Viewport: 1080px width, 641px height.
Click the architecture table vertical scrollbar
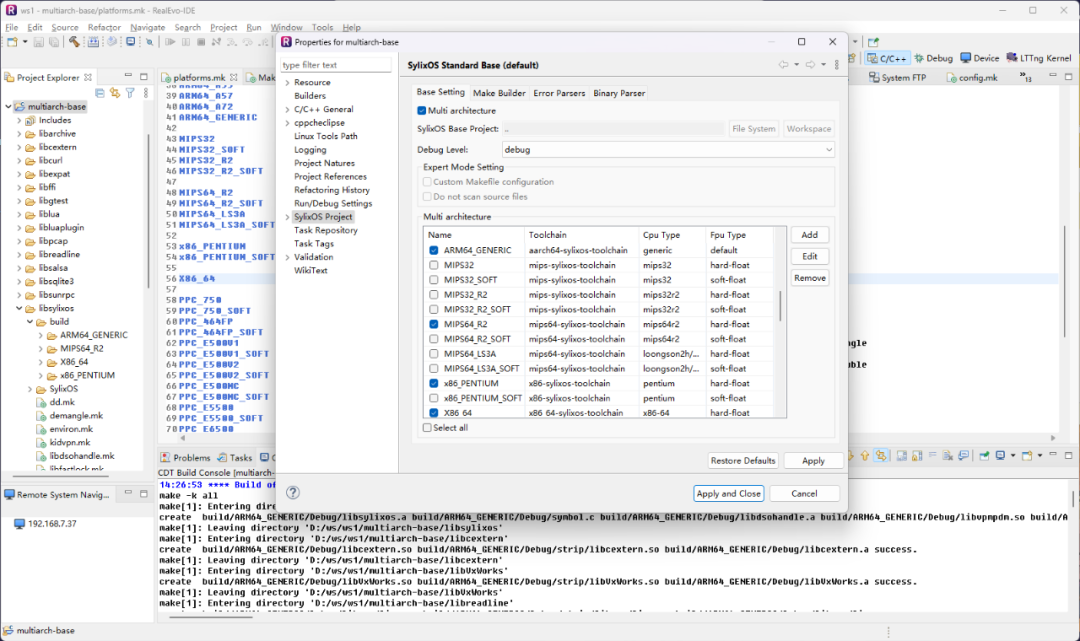(x=780, y=305)
